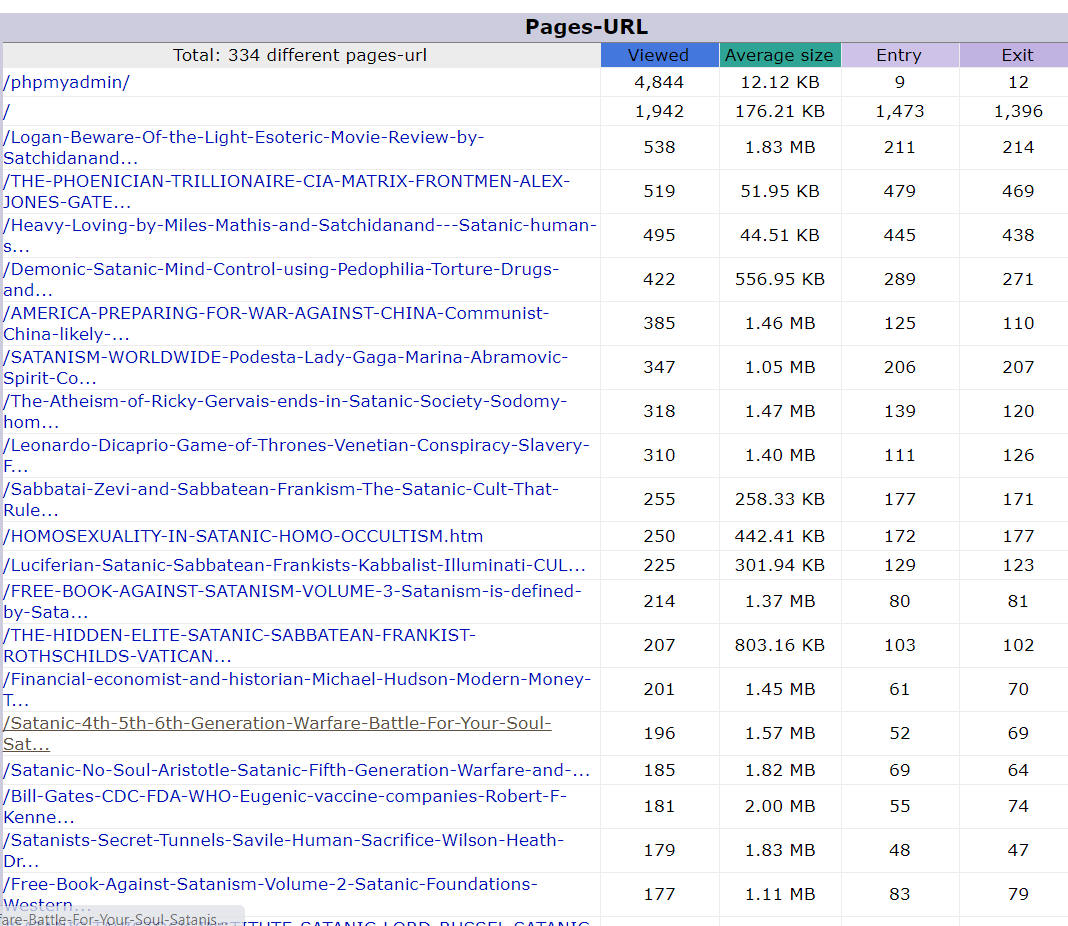Screen dimensions: 1068x926
Task: Click the "Total: 334 different pages-url" header
Action: (300, 55)
